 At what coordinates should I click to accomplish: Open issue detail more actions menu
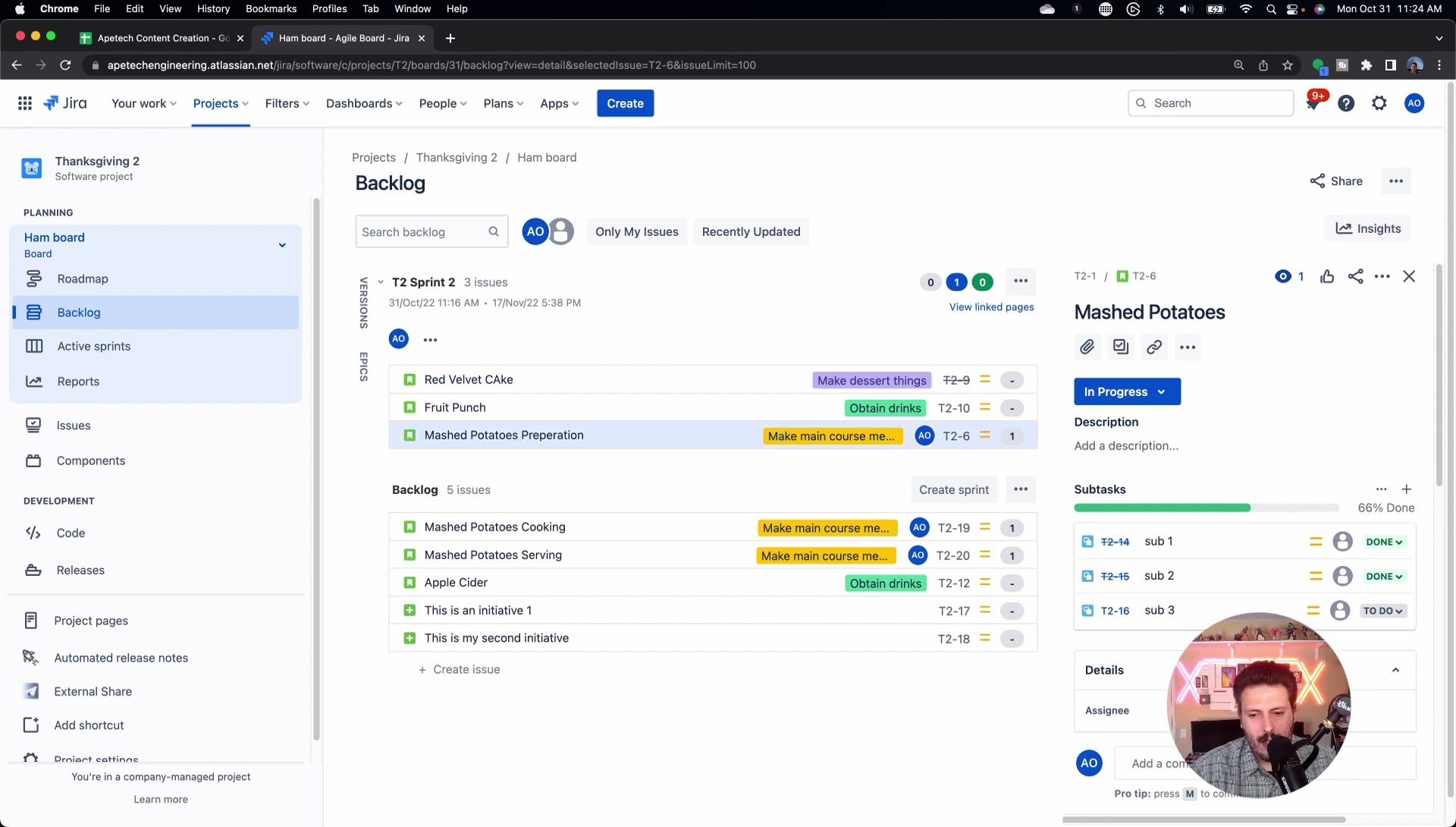click(1382, 277)
